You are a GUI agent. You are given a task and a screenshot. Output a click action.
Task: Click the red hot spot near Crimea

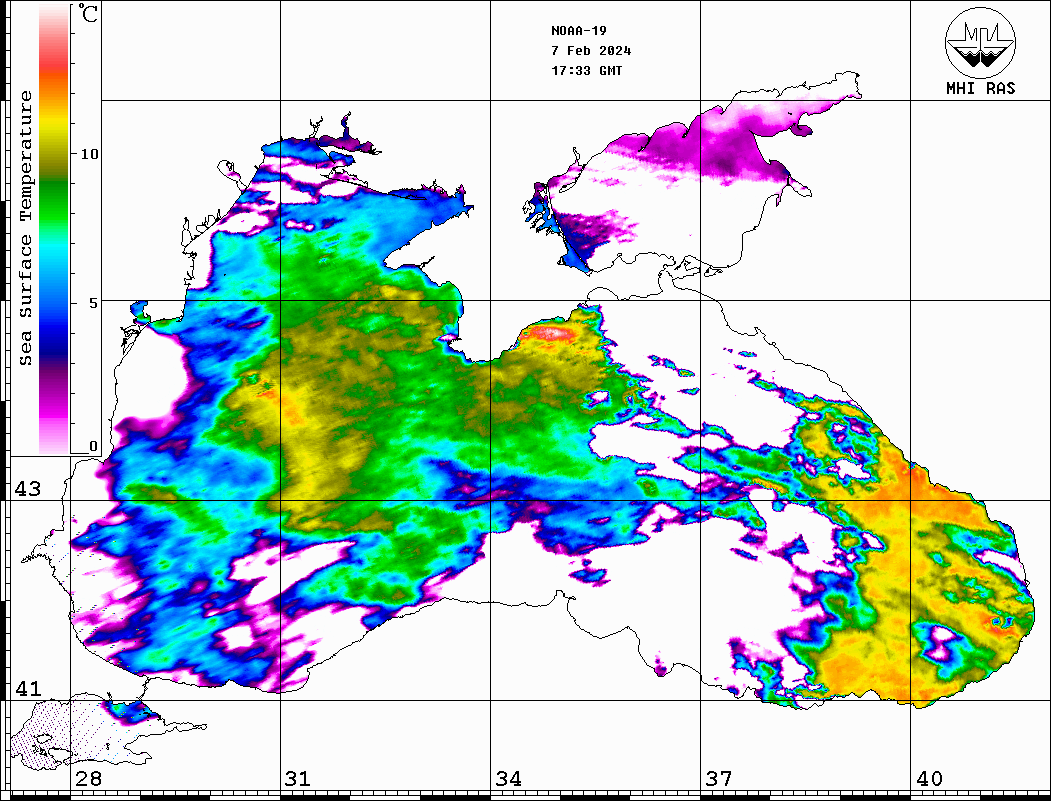553,332
